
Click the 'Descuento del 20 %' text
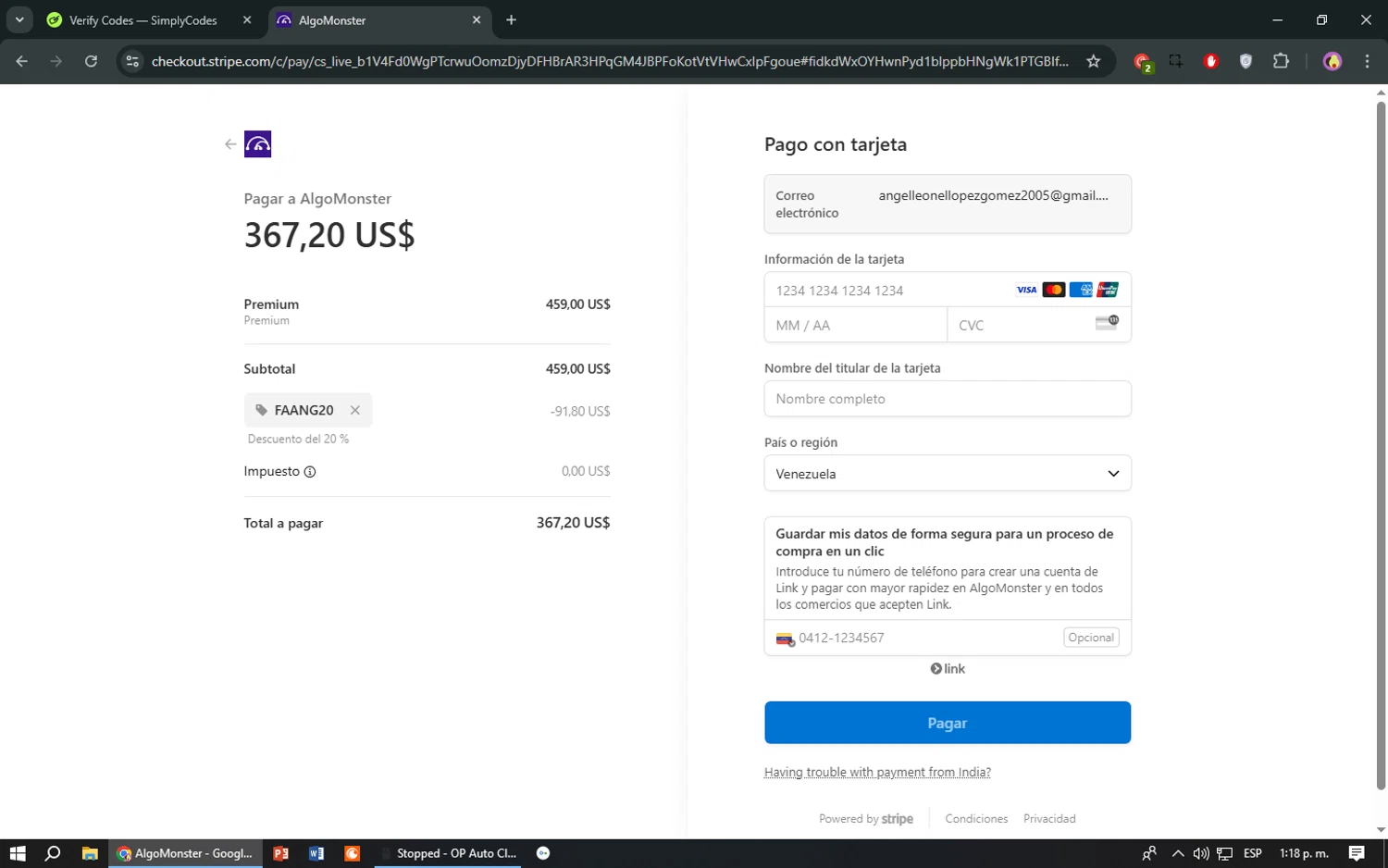click(298, 440)
